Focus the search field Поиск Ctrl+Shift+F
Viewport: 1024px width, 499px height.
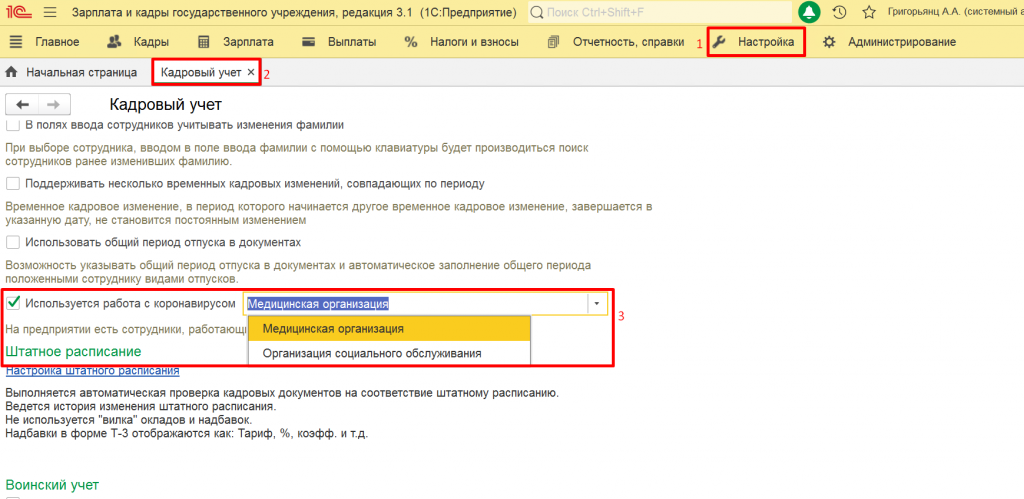(x=660, y=12)
